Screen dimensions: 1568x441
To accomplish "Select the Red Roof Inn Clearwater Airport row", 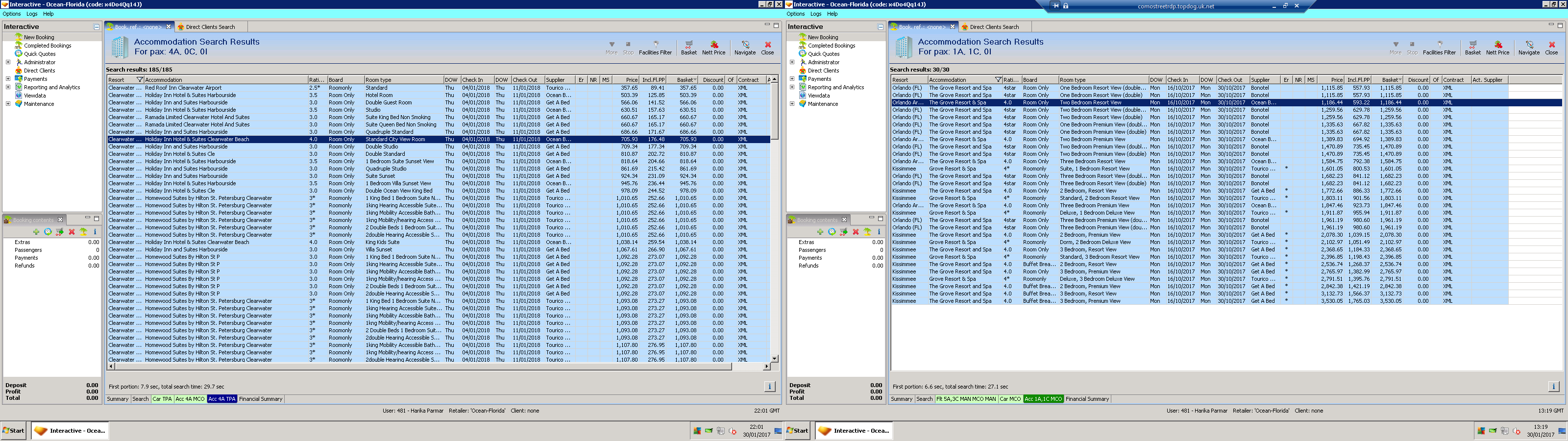I will [x=183, y=88].
